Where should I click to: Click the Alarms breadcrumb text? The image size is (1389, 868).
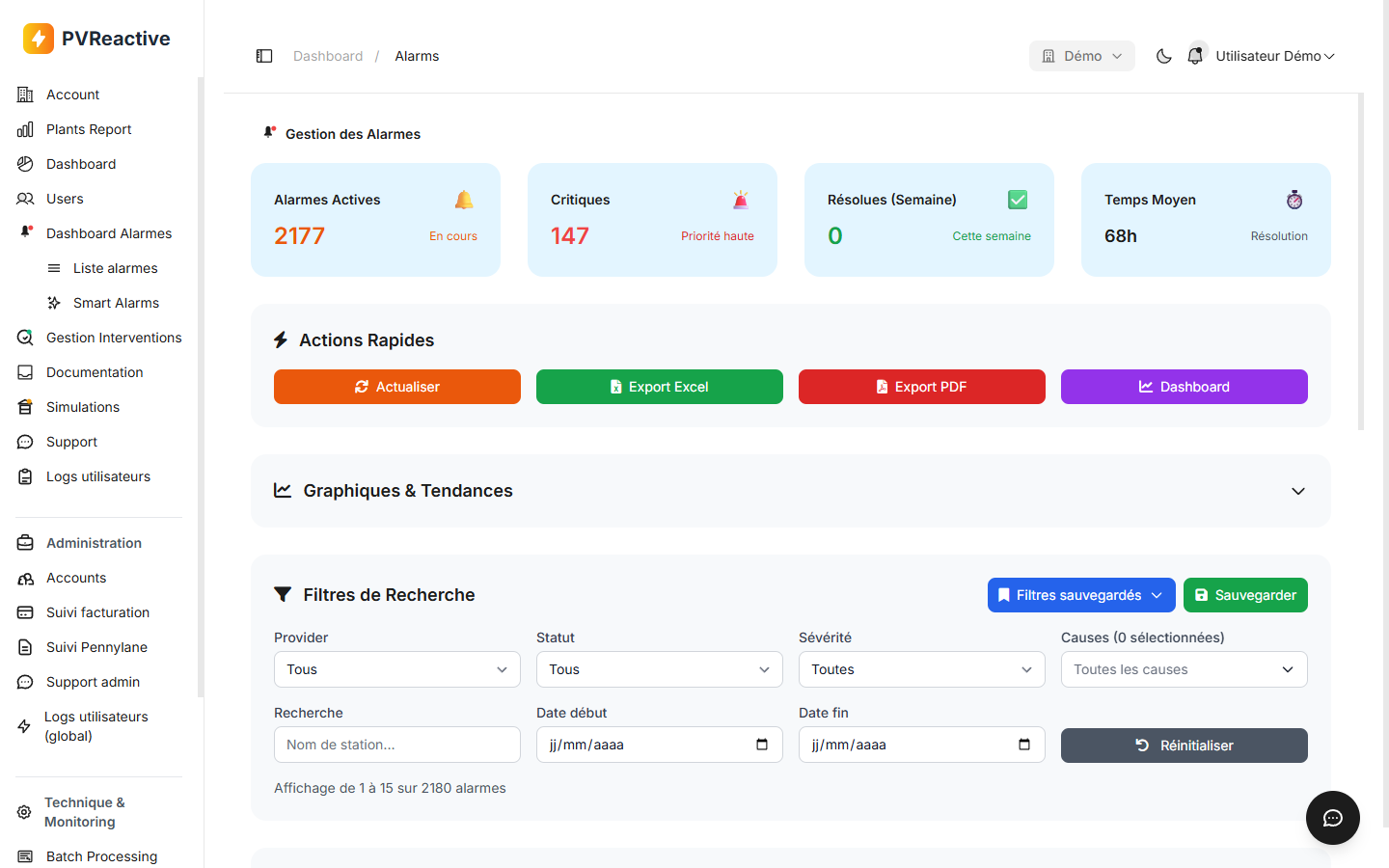(417, 56)
